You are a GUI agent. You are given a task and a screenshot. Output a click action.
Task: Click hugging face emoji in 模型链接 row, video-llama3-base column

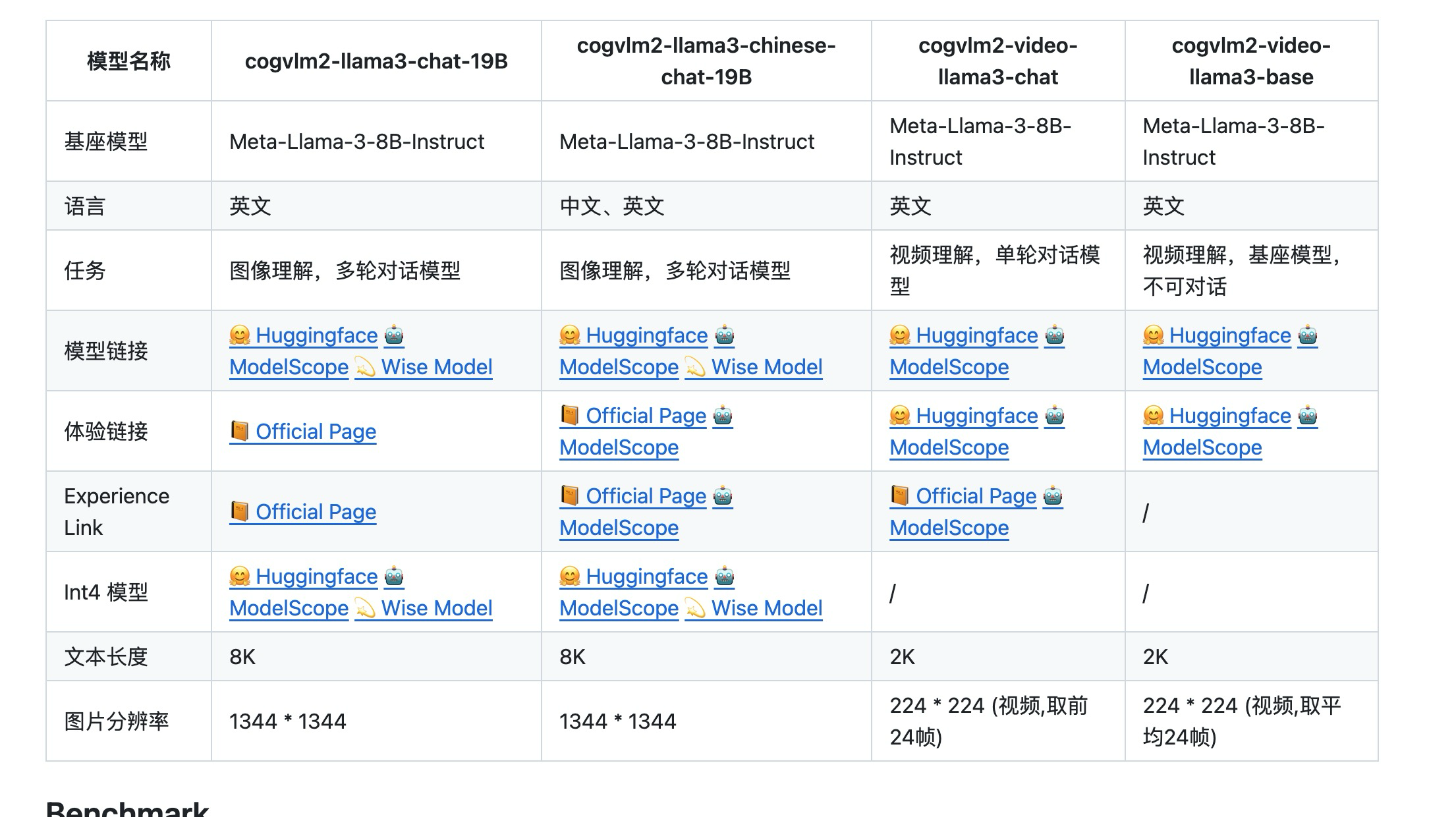pos(1154,335)
